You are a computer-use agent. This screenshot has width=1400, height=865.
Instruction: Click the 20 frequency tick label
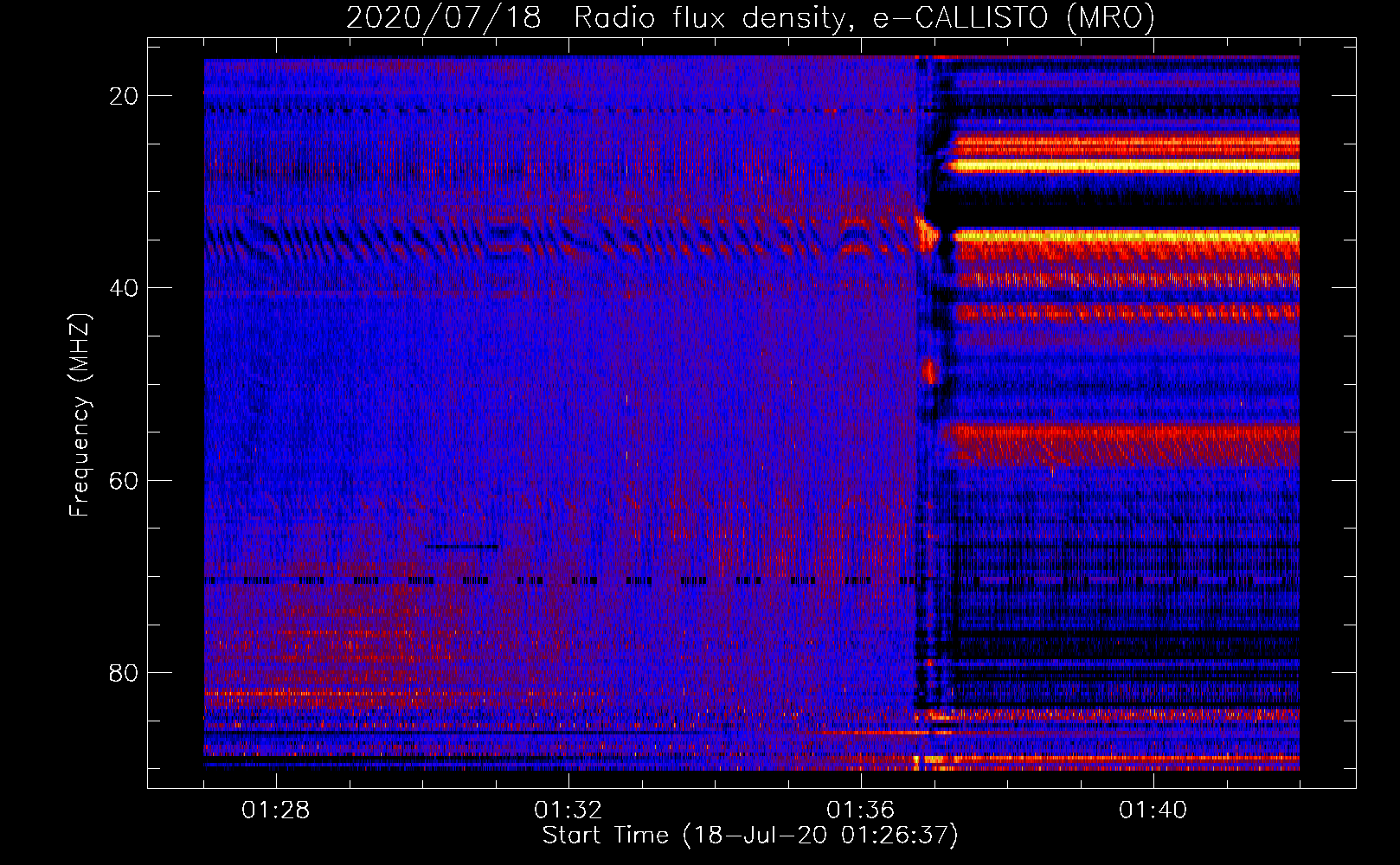[124, 96]
